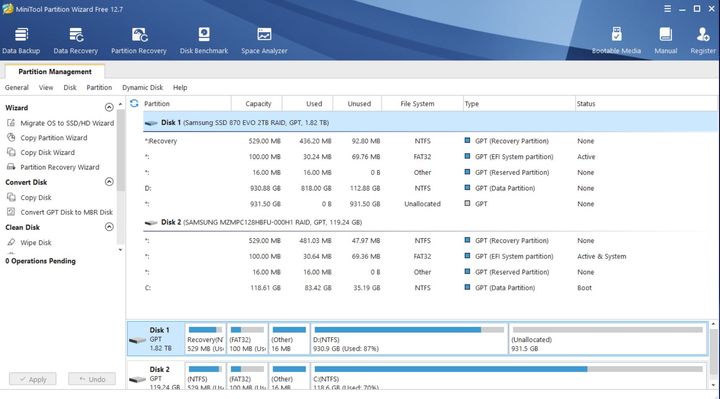Image resolution: width=720 pixels, height=399 pixels.
Task: Open the General menu
Action: click(x=17, y=87)
